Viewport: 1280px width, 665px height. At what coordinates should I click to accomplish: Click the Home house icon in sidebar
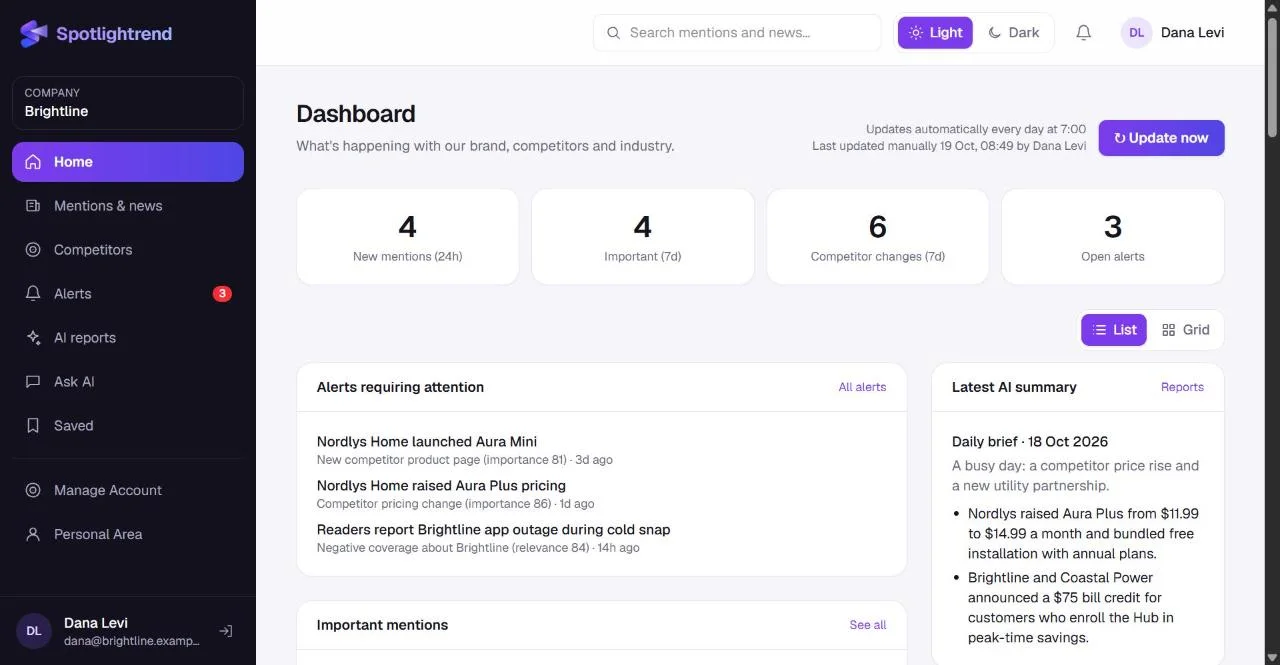33,162
